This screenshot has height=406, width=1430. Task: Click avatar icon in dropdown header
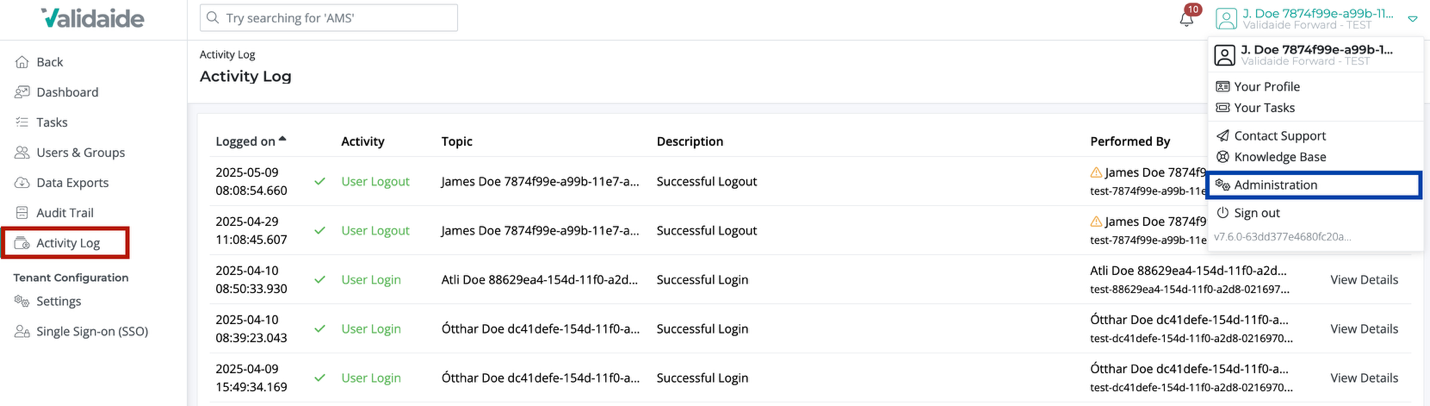(1225, 55)
